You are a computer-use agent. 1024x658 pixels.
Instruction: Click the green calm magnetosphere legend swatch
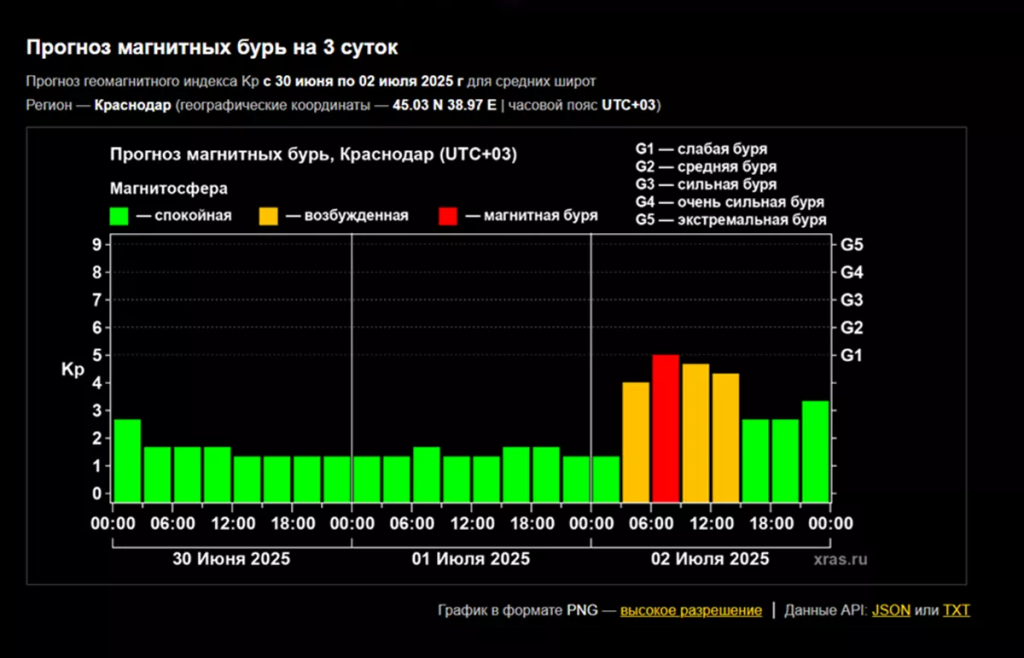point(119,216)
